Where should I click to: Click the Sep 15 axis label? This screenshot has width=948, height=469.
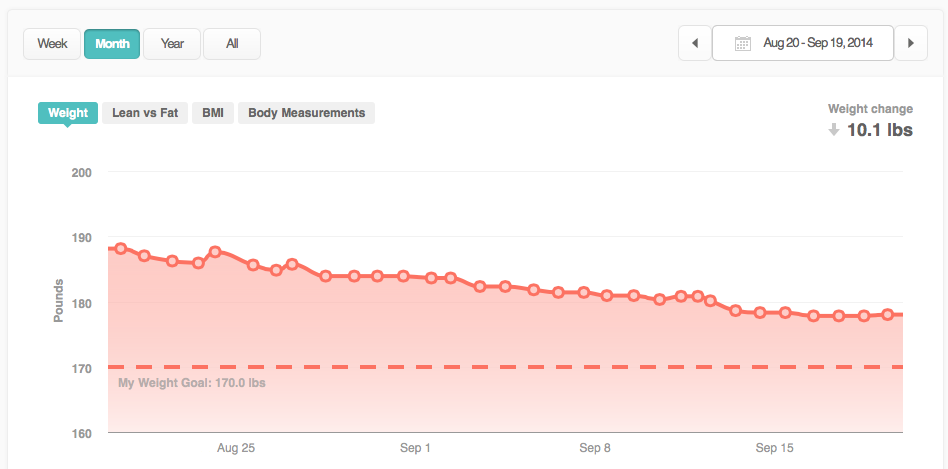point(775,448)
